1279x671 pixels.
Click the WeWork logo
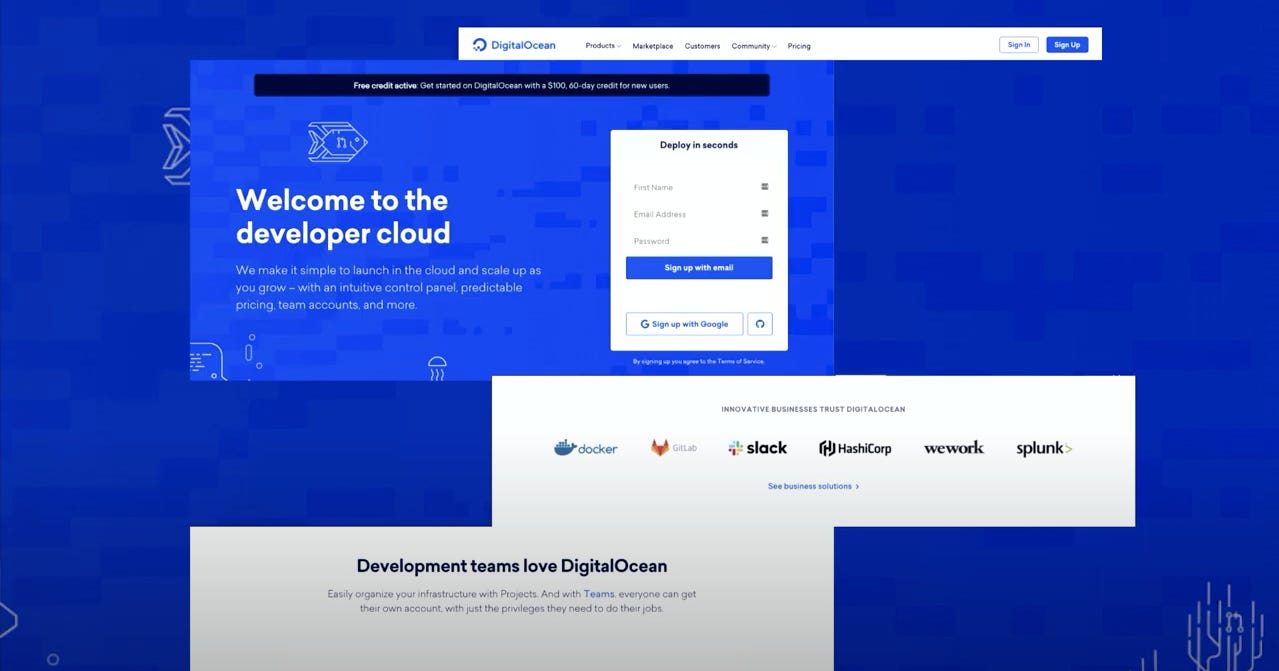(x=954, y=448)
